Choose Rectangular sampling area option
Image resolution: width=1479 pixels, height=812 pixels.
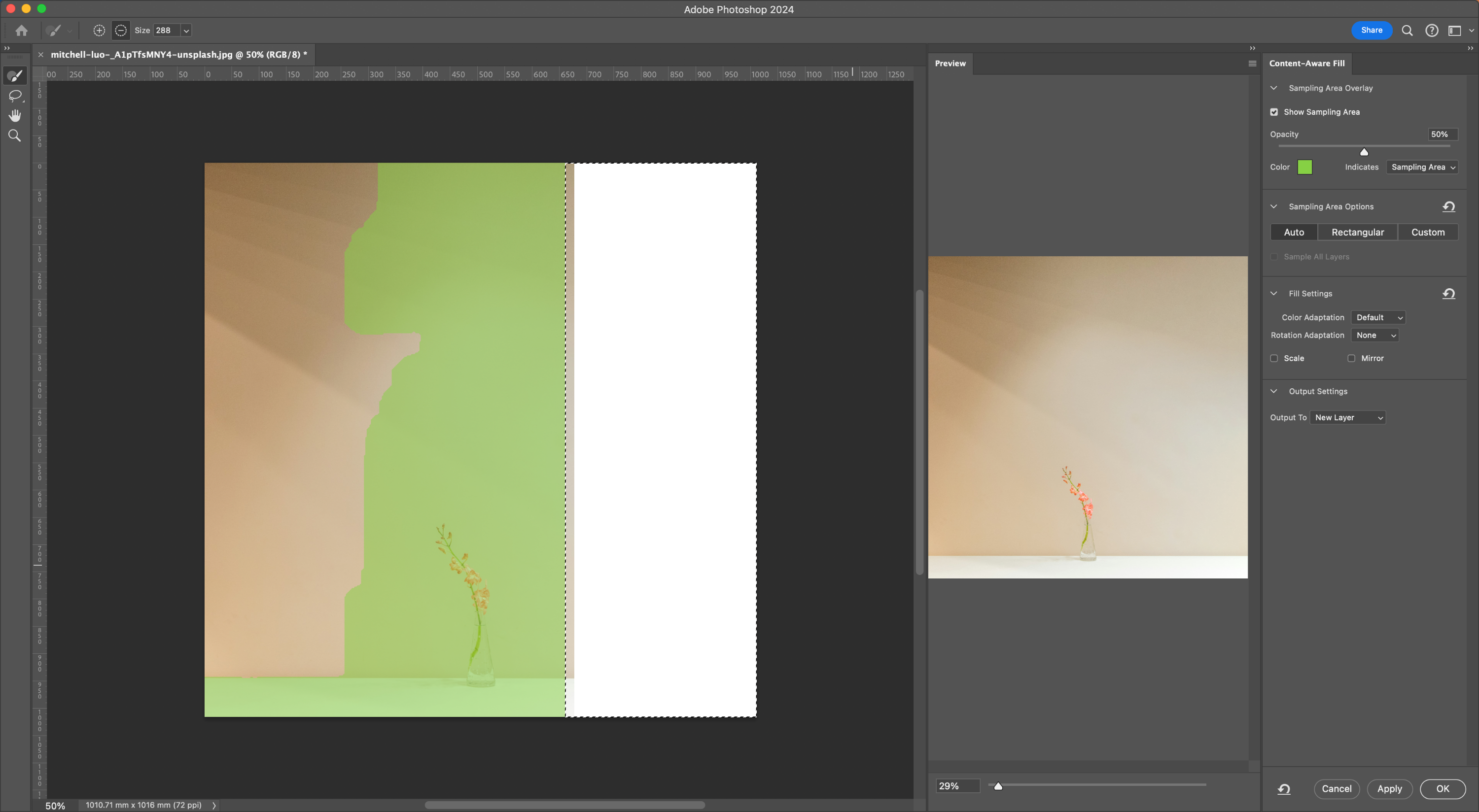point(1357,233)
